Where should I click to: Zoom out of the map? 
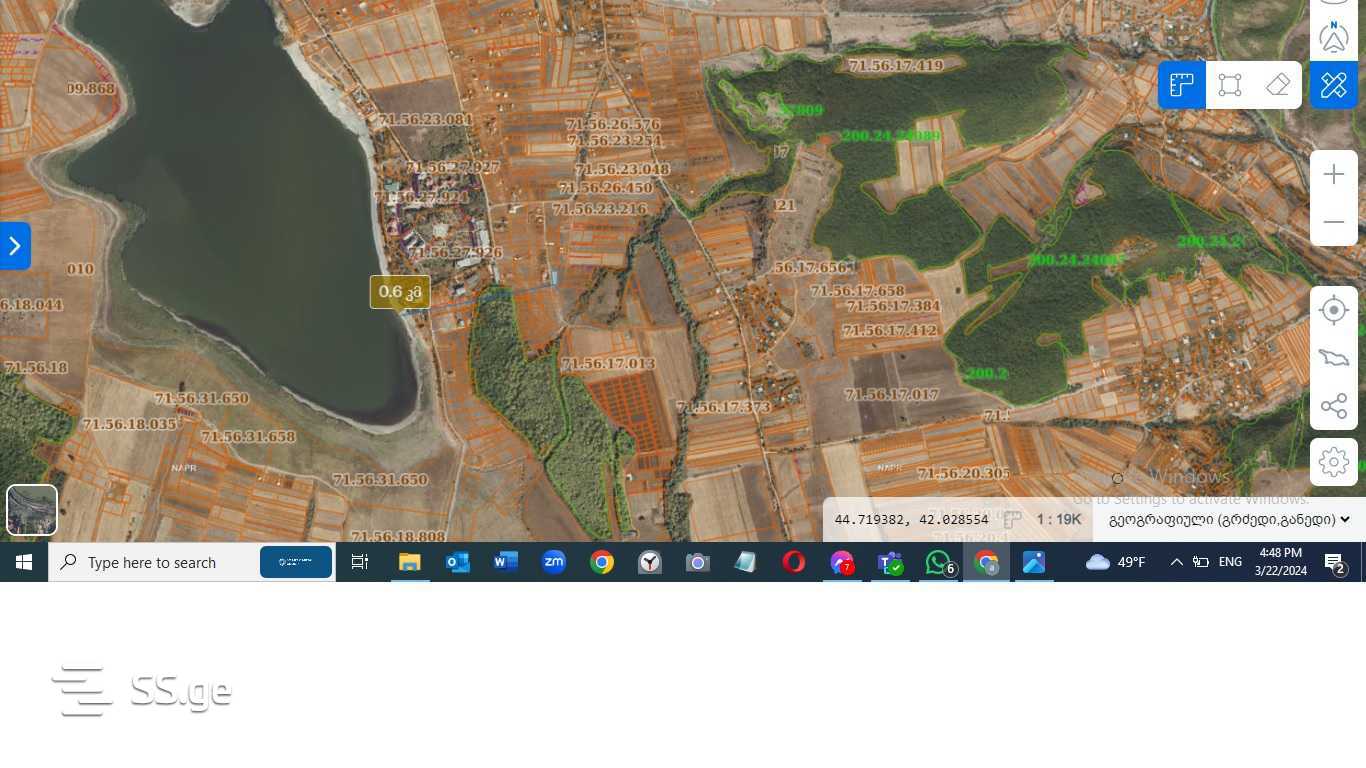point(1334,222)
